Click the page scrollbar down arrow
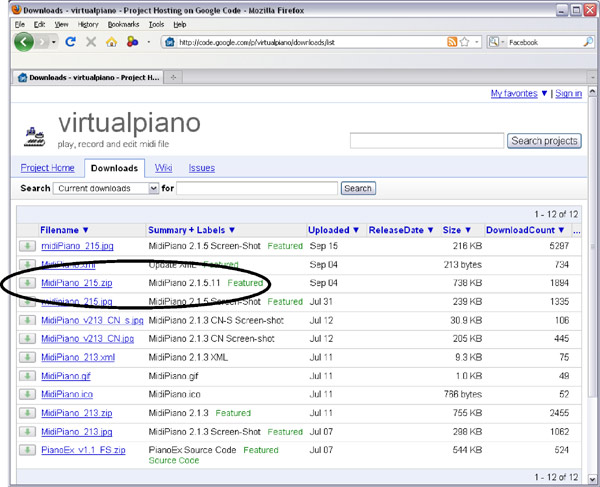 [x=592, y=479]
